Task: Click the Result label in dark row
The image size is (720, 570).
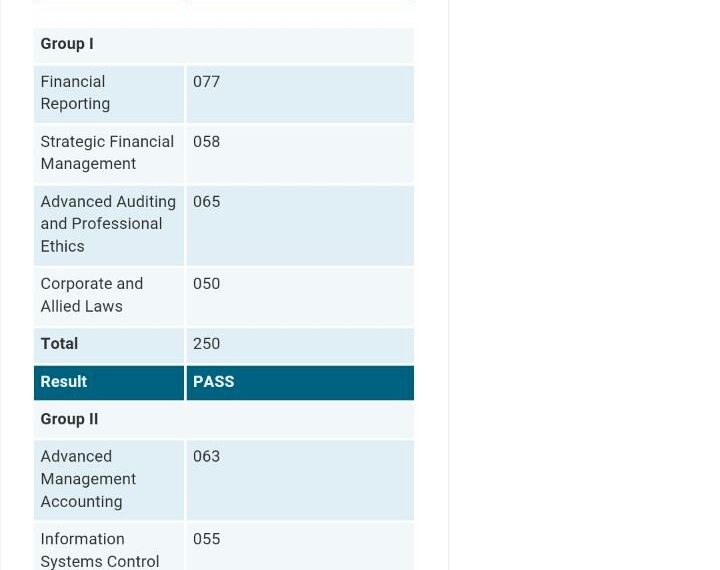Action: click(x=64, y=382)
